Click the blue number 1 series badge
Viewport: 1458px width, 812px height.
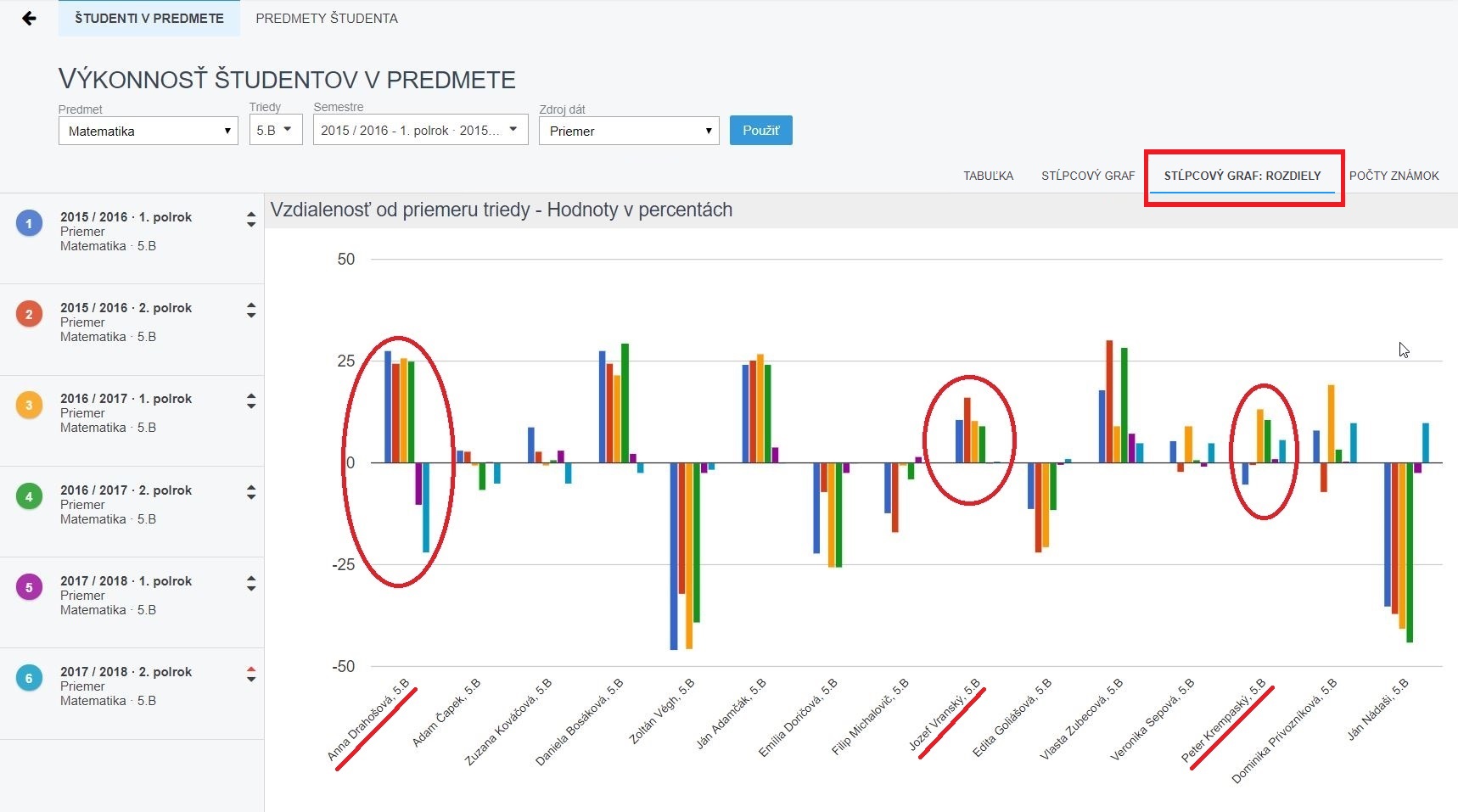29,224
